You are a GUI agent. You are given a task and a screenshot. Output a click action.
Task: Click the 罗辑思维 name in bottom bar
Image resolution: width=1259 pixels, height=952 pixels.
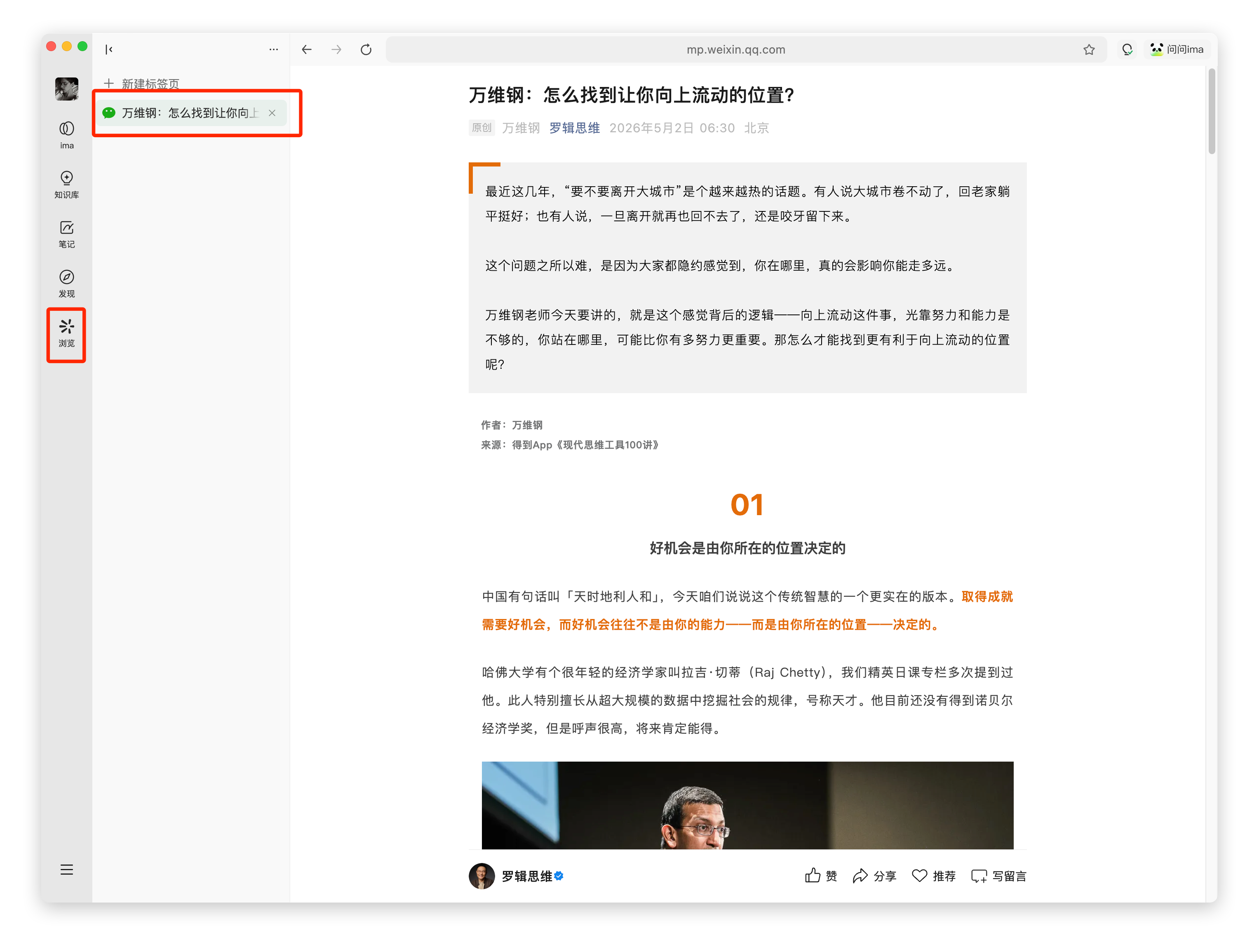(x=527, y=876)
